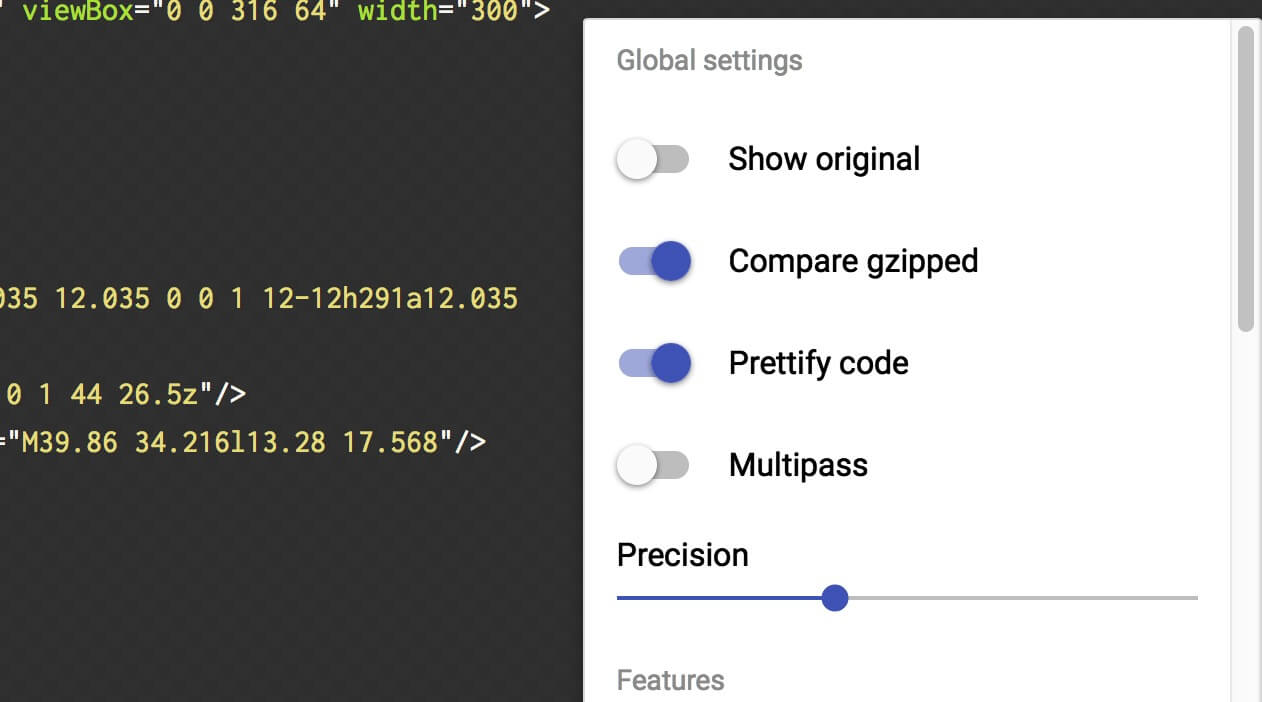This screenshot has width=1262, height=702.
Task: Click the scrollbar track below the thumb
Action: (x=1245, y=515)
